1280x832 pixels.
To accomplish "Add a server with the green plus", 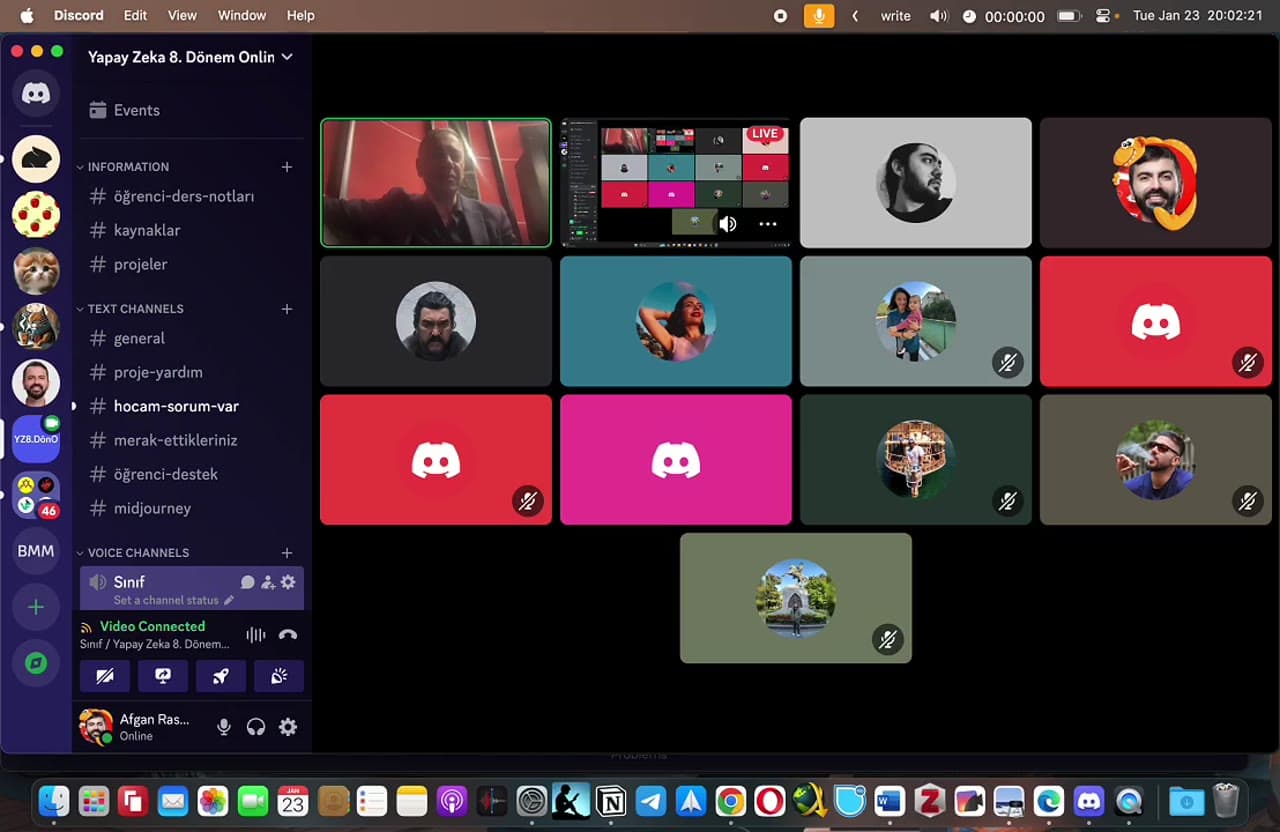I will [36, 607].
